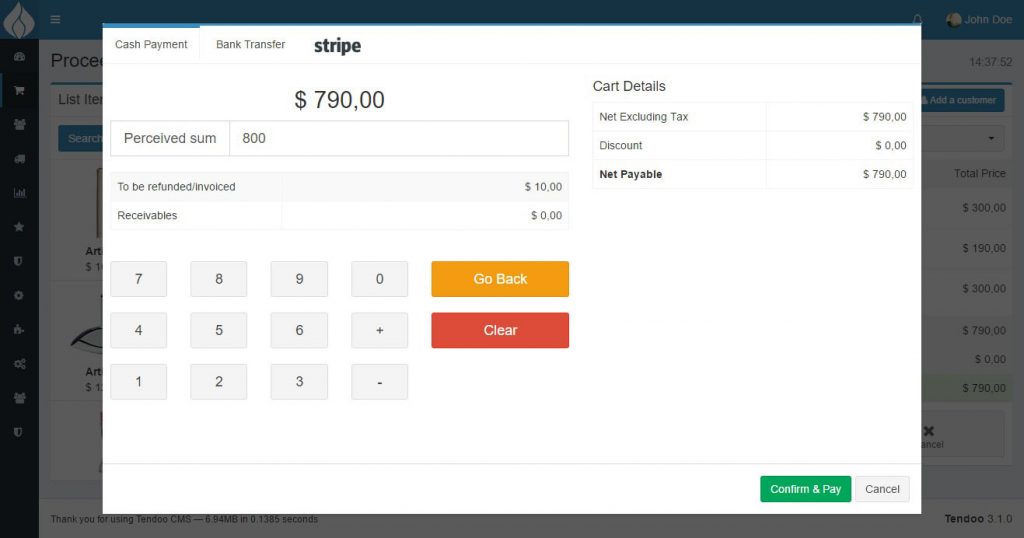Open the truck deliveries sidebar icon

coord(19,159)
